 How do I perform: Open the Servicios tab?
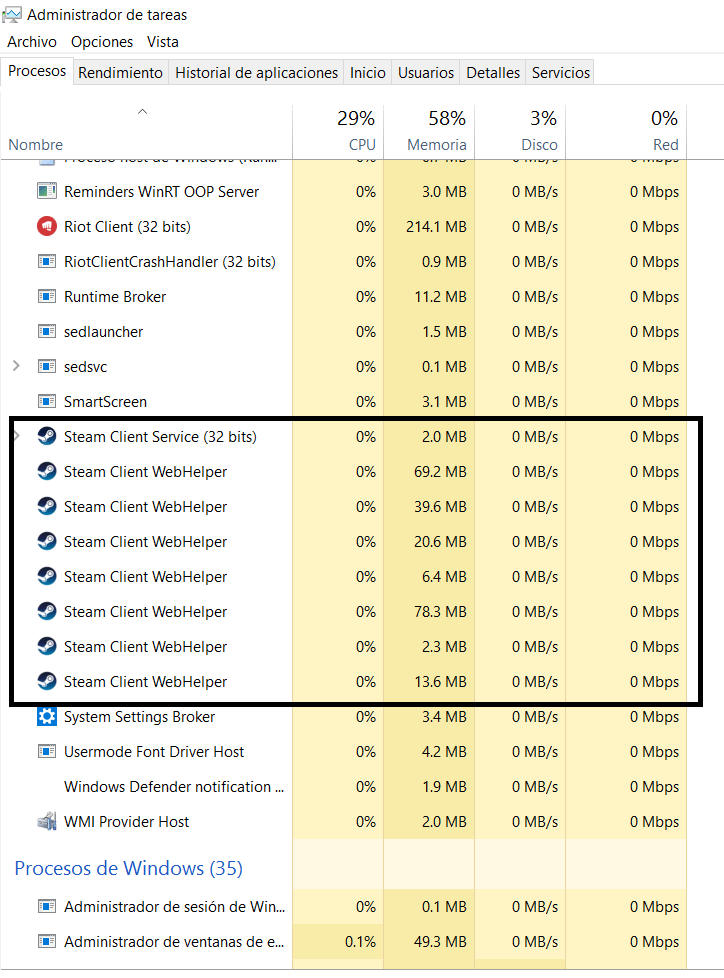coord(561,72)
